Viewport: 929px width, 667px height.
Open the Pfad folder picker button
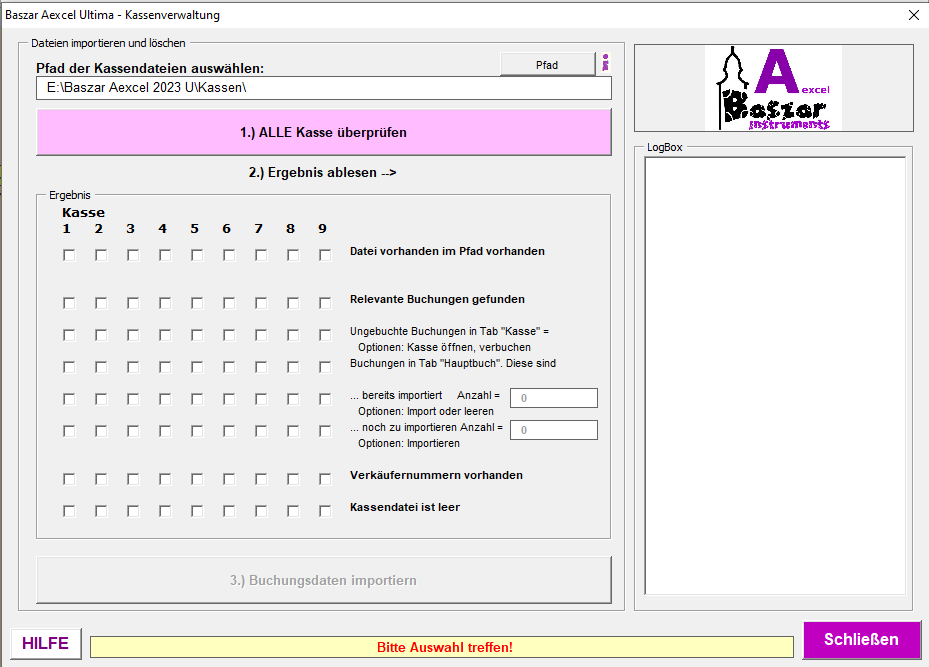click(x=547, y=65)
